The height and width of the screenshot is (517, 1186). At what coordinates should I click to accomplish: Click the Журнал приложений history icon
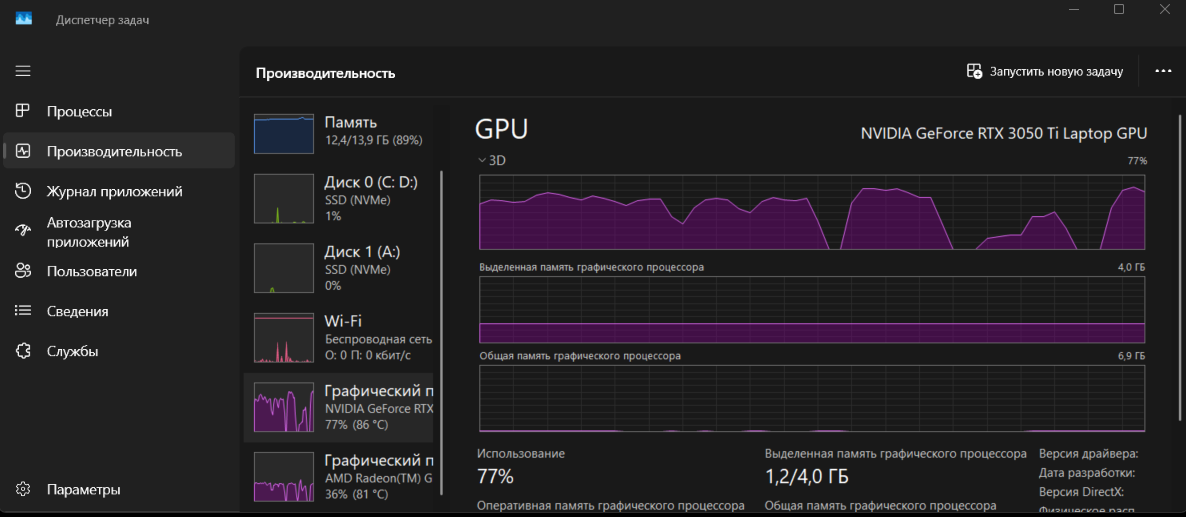pos(23,191)
